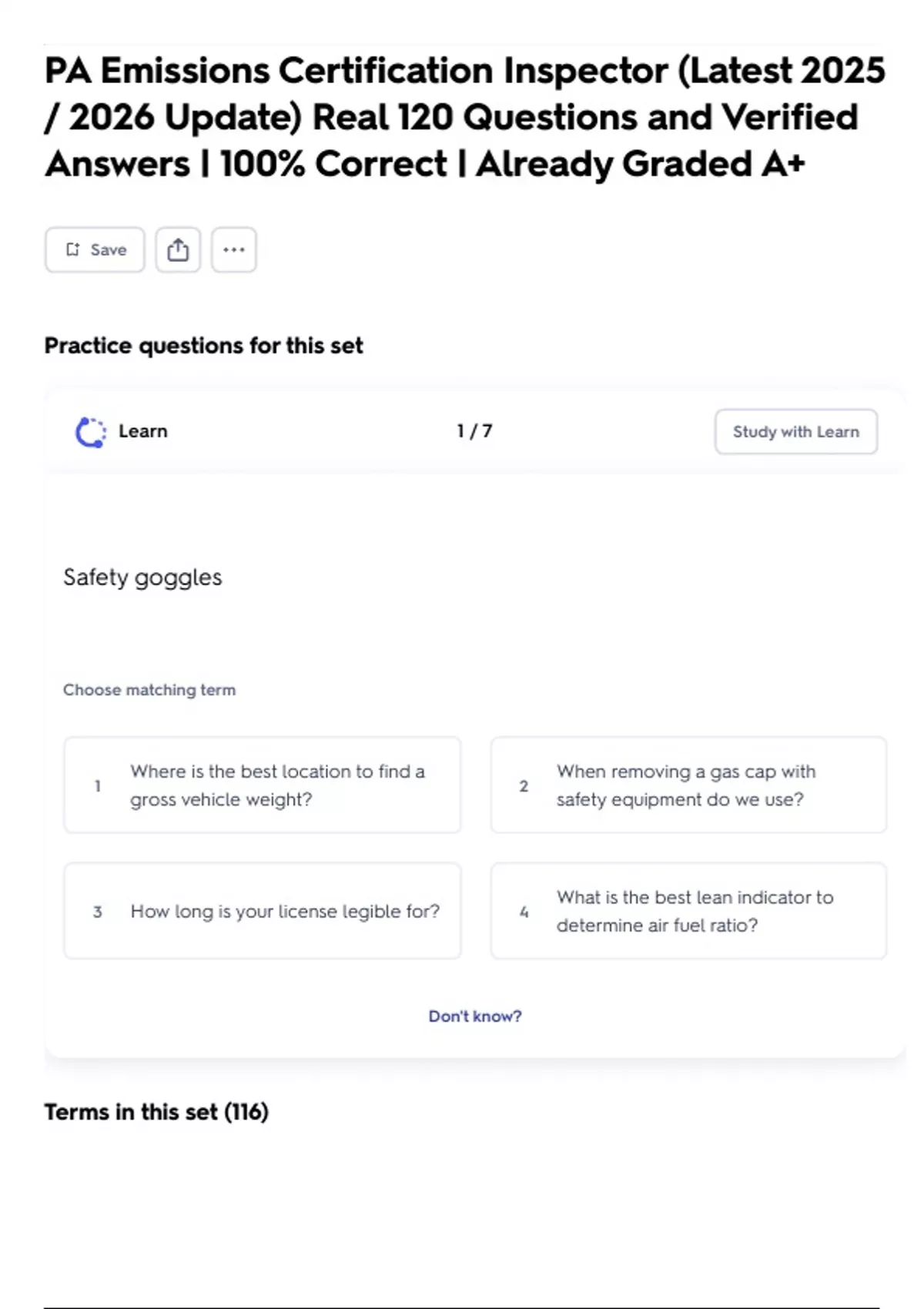
Task: Click the 1 / 7 question progress counter
Action: tap(474, 431)
